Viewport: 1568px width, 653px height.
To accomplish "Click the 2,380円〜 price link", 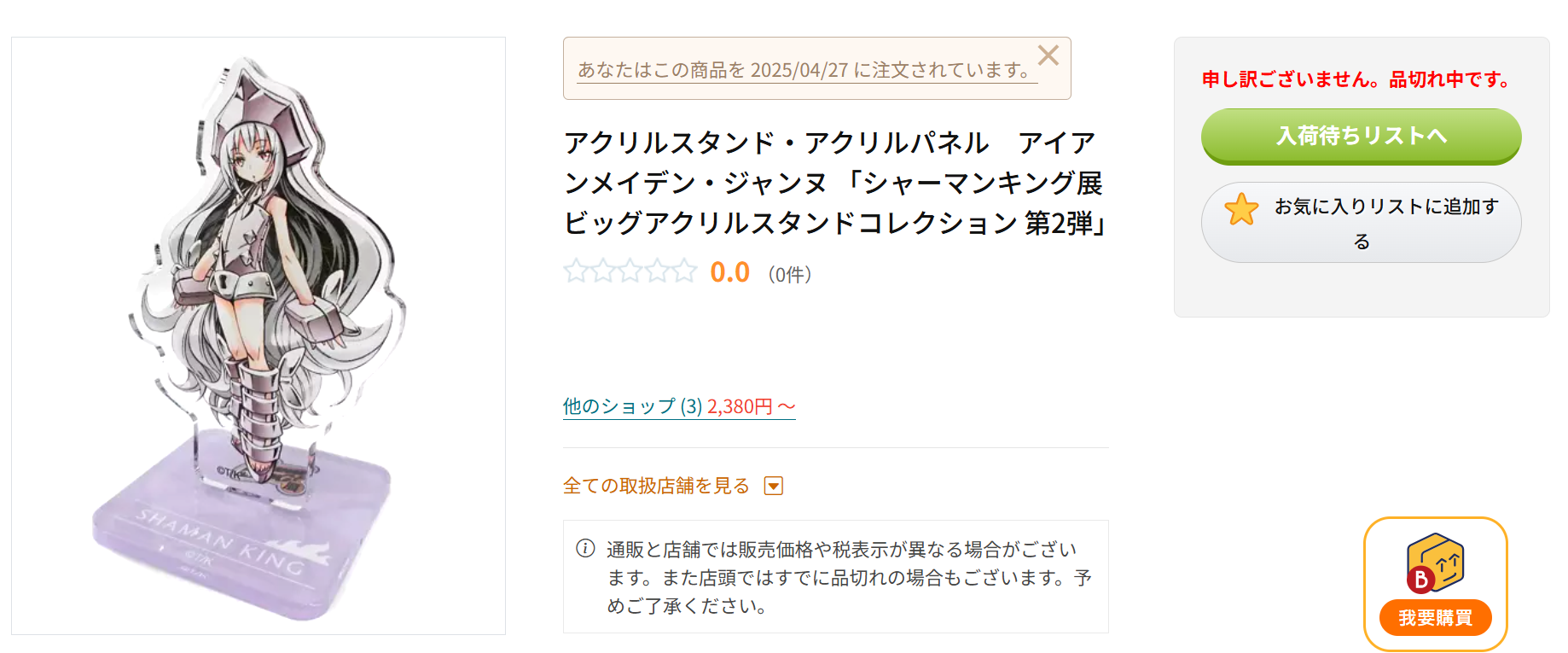I will tap(751, 406).
